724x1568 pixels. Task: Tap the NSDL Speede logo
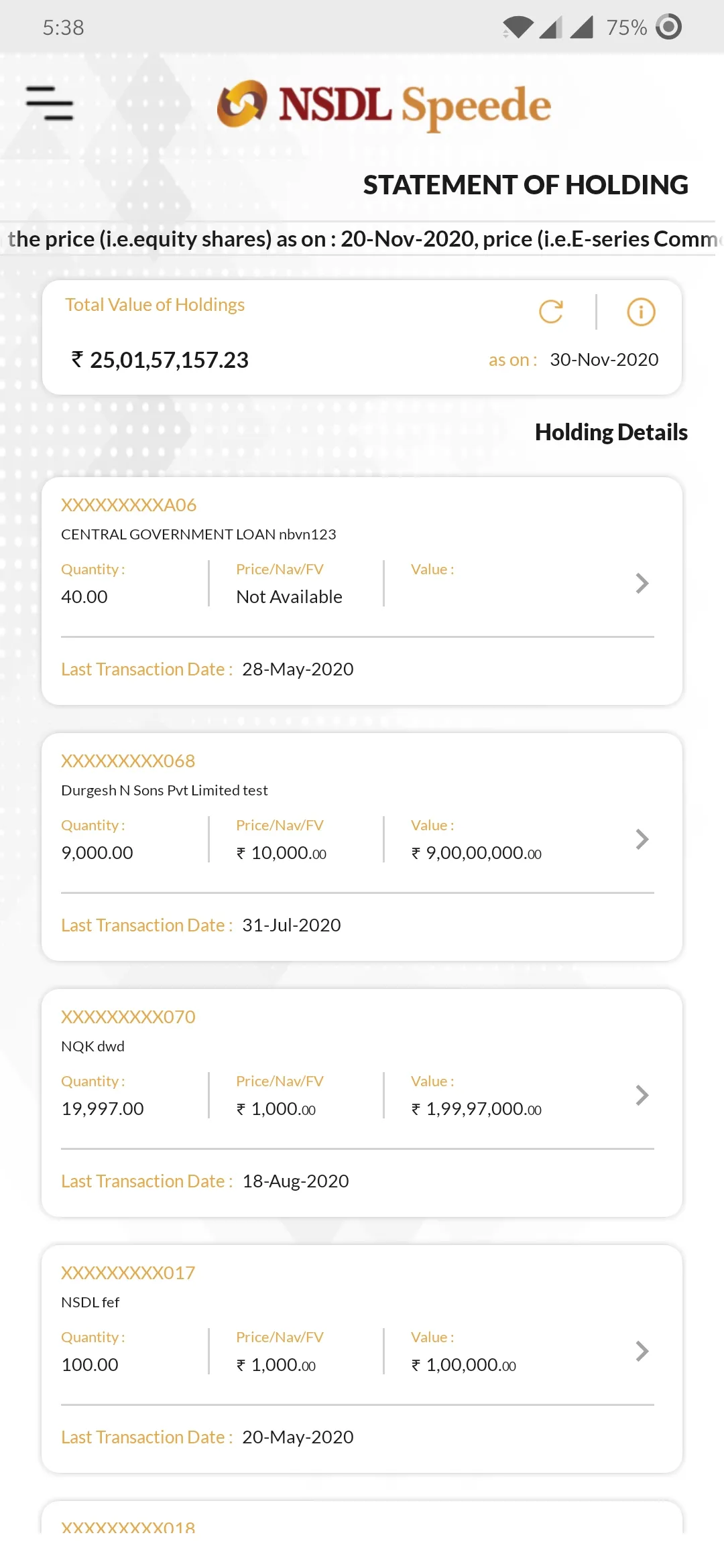(384, 105)
